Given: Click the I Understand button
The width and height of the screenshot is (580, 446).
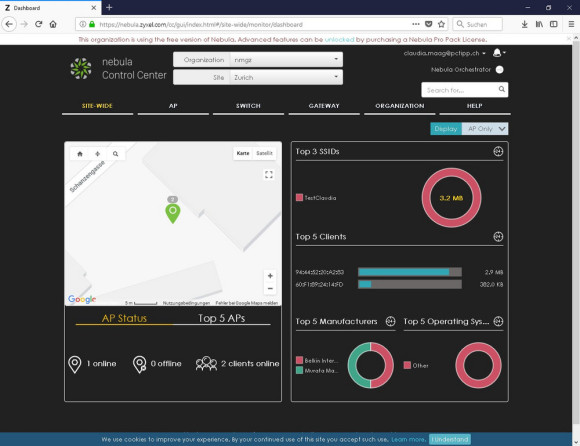Looking at the screenshot, I should click(x=450, y=439).
